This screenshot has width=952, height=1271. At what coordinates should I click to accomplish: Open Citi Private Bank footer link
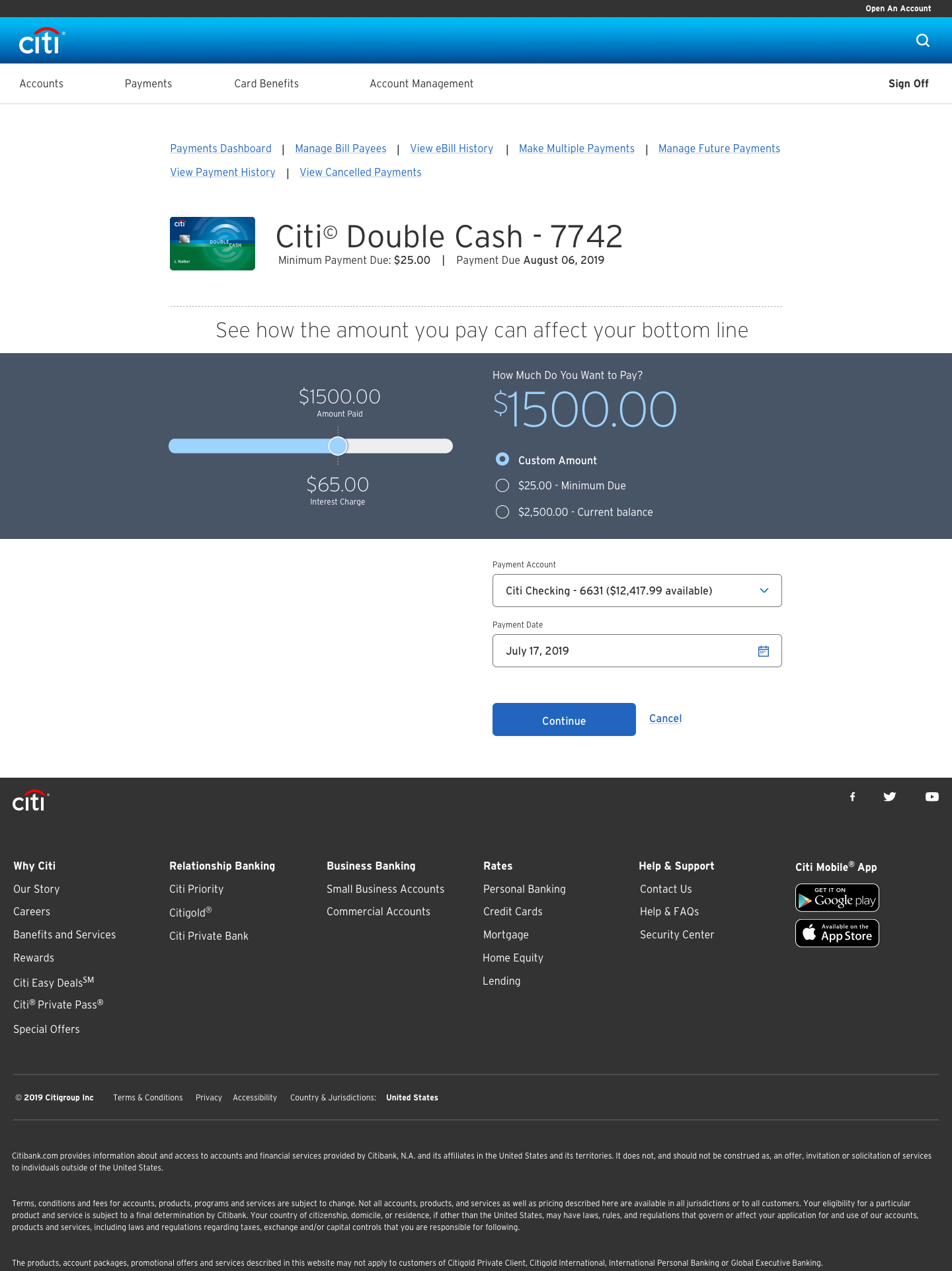tap(209, 936)
